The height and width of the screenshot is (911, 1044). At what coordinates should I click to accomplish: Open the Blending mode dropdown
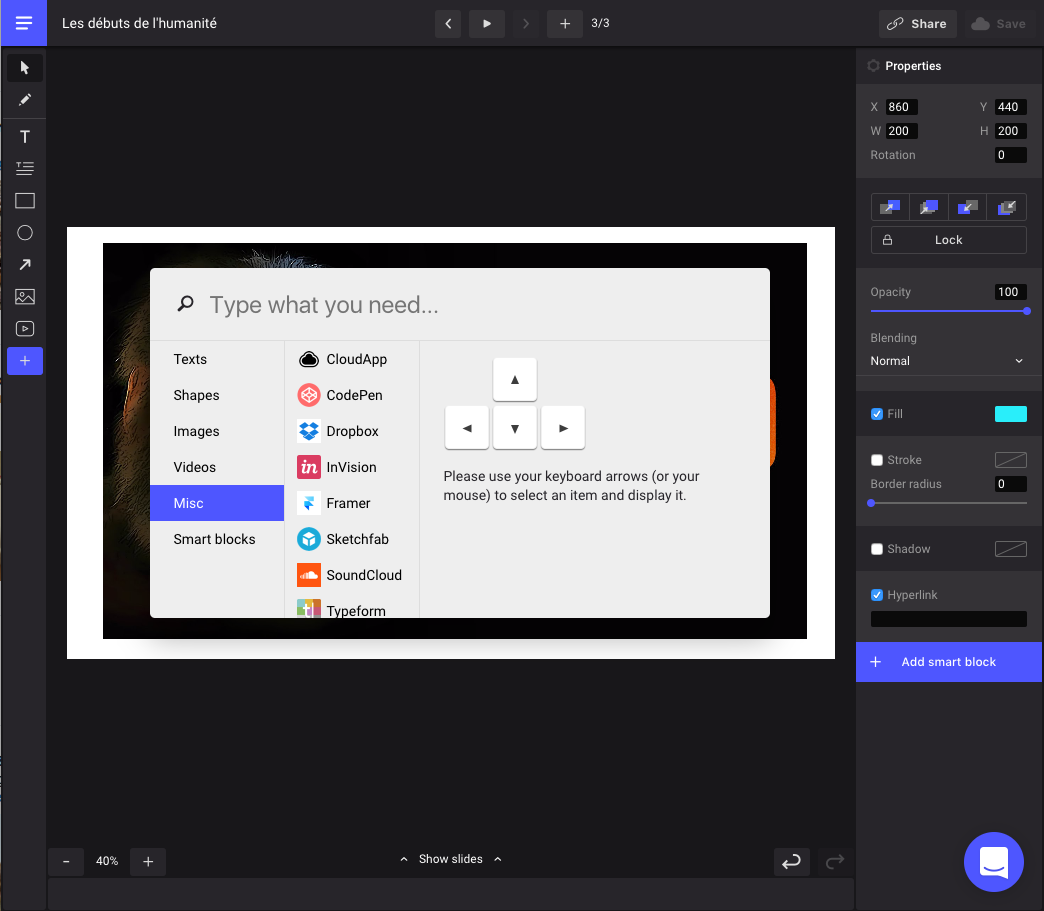pos(947,361)
